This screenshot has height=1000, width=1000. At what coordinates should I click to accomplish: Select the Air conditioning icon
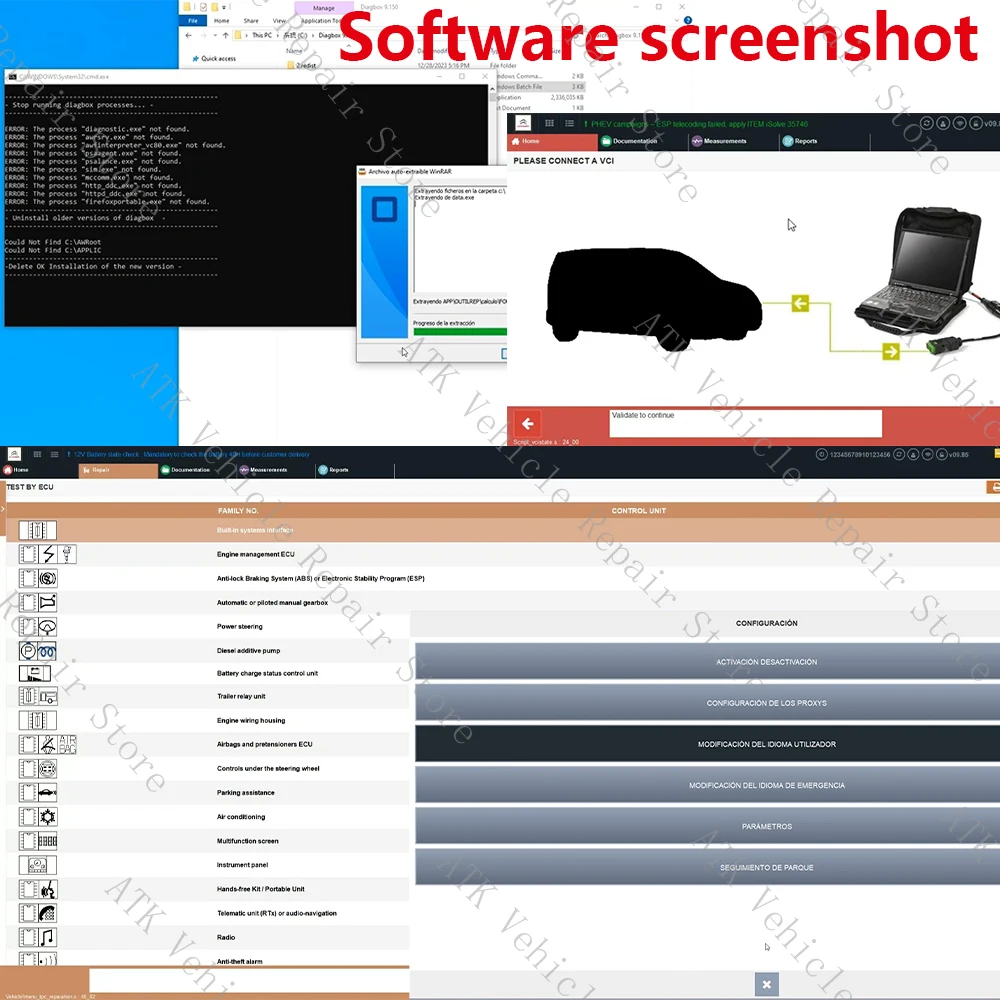[x=38, y=817]
